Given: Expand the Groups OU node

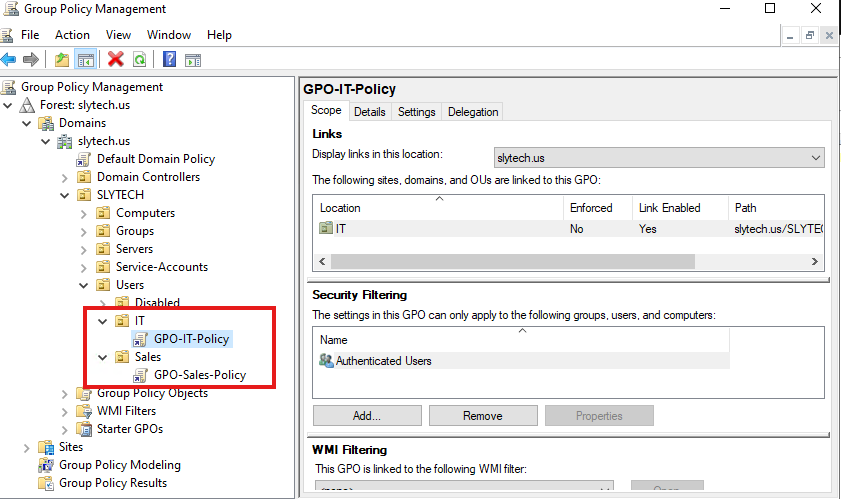Looking at the screenshot, I should pyautogui.click(x=84, y=232).
